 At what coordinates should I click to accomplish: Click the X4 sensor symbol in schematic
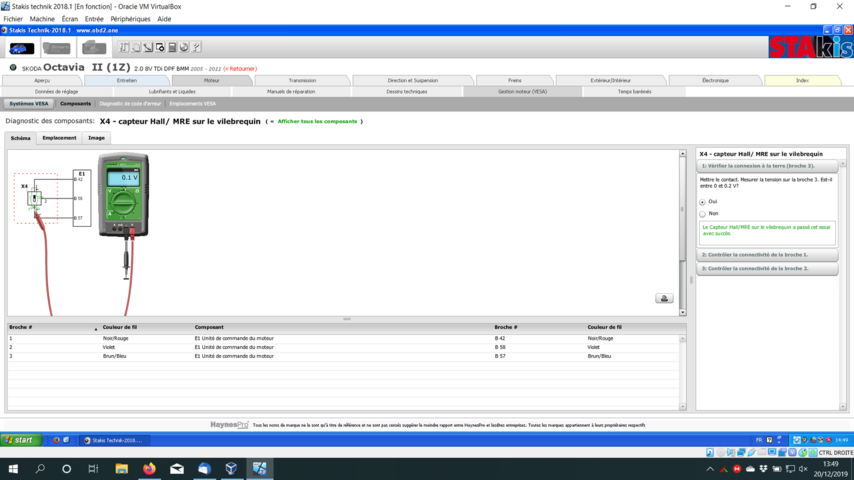34,198
